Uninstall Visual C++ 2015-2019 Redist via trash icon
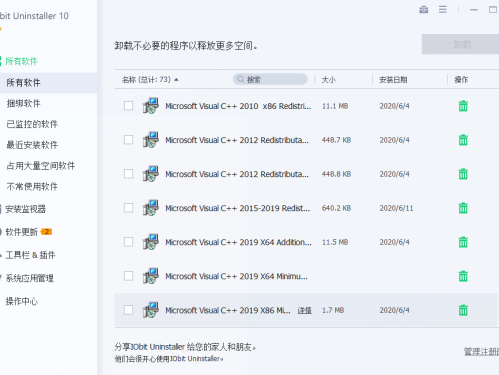This screenshot has width=499, height=375. coord(463,208)
